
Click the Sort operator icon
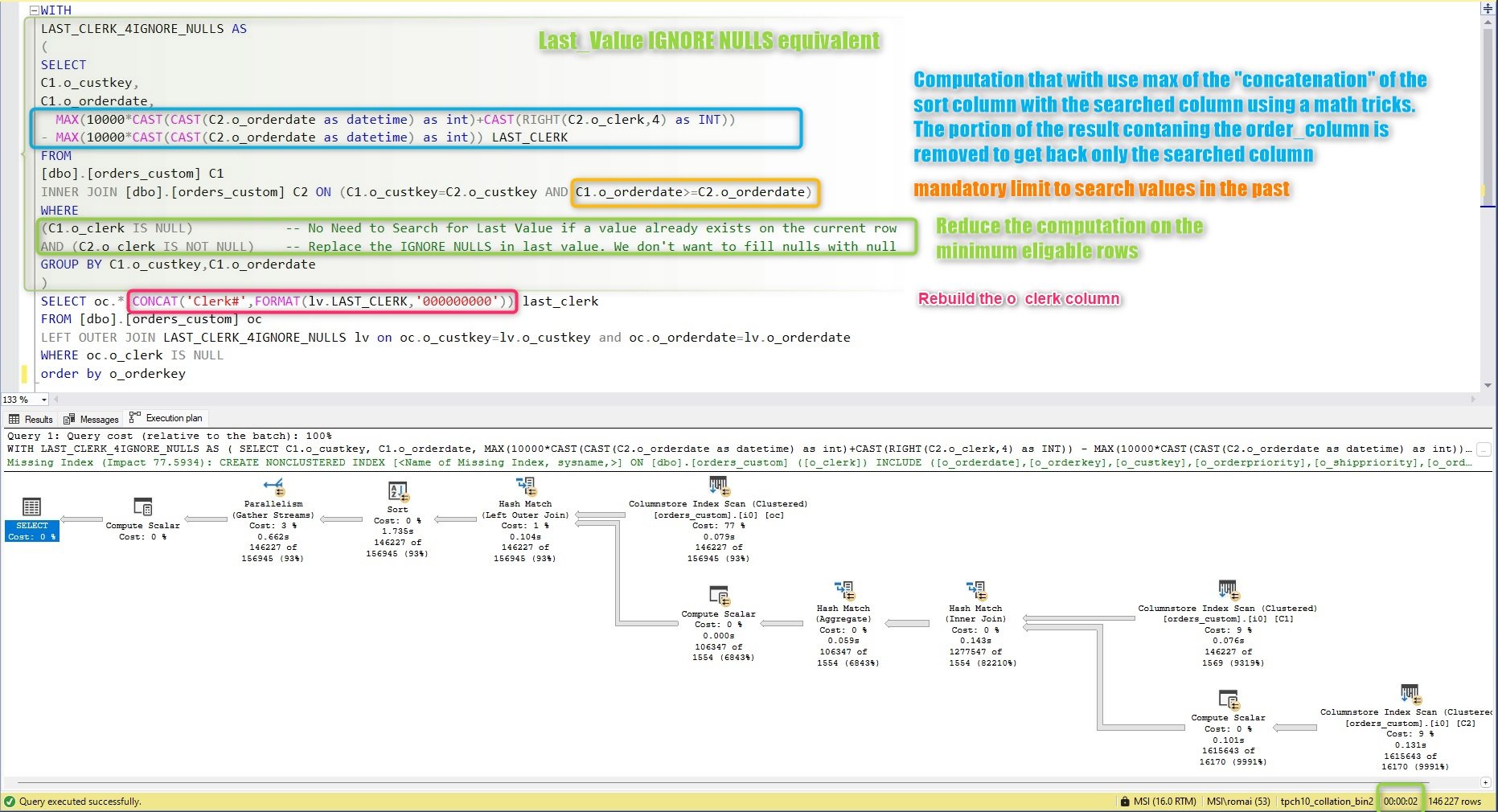tap(398, 491)
